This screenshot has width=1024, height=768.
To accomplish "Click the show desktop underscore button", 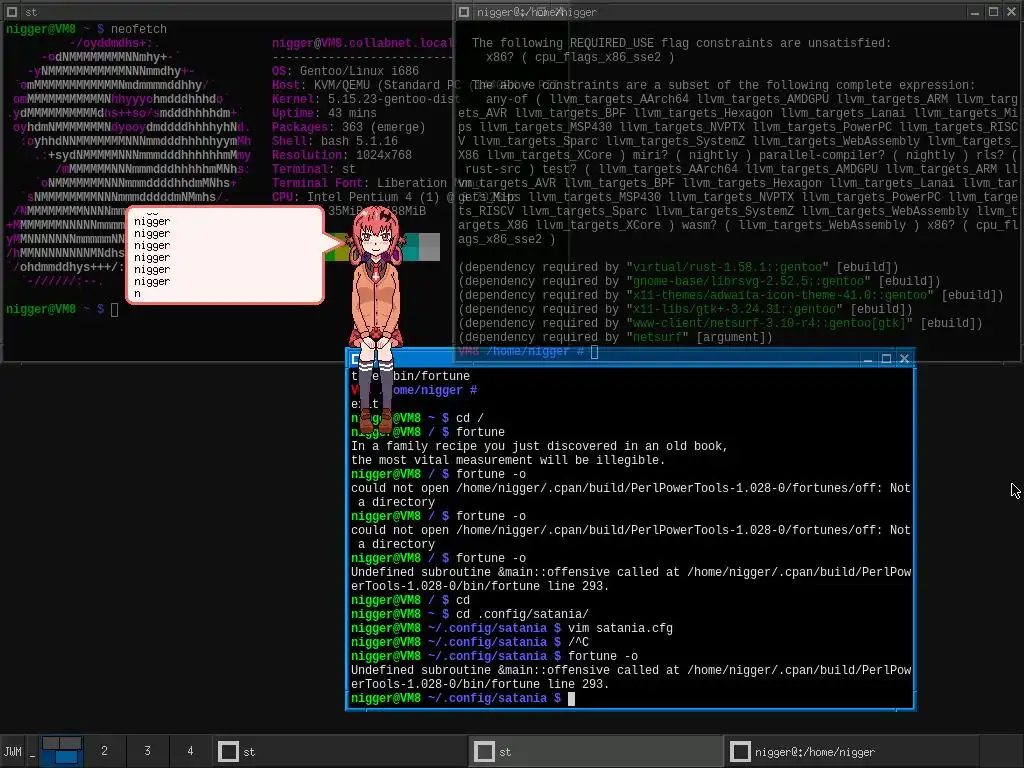I will (32, 752).
